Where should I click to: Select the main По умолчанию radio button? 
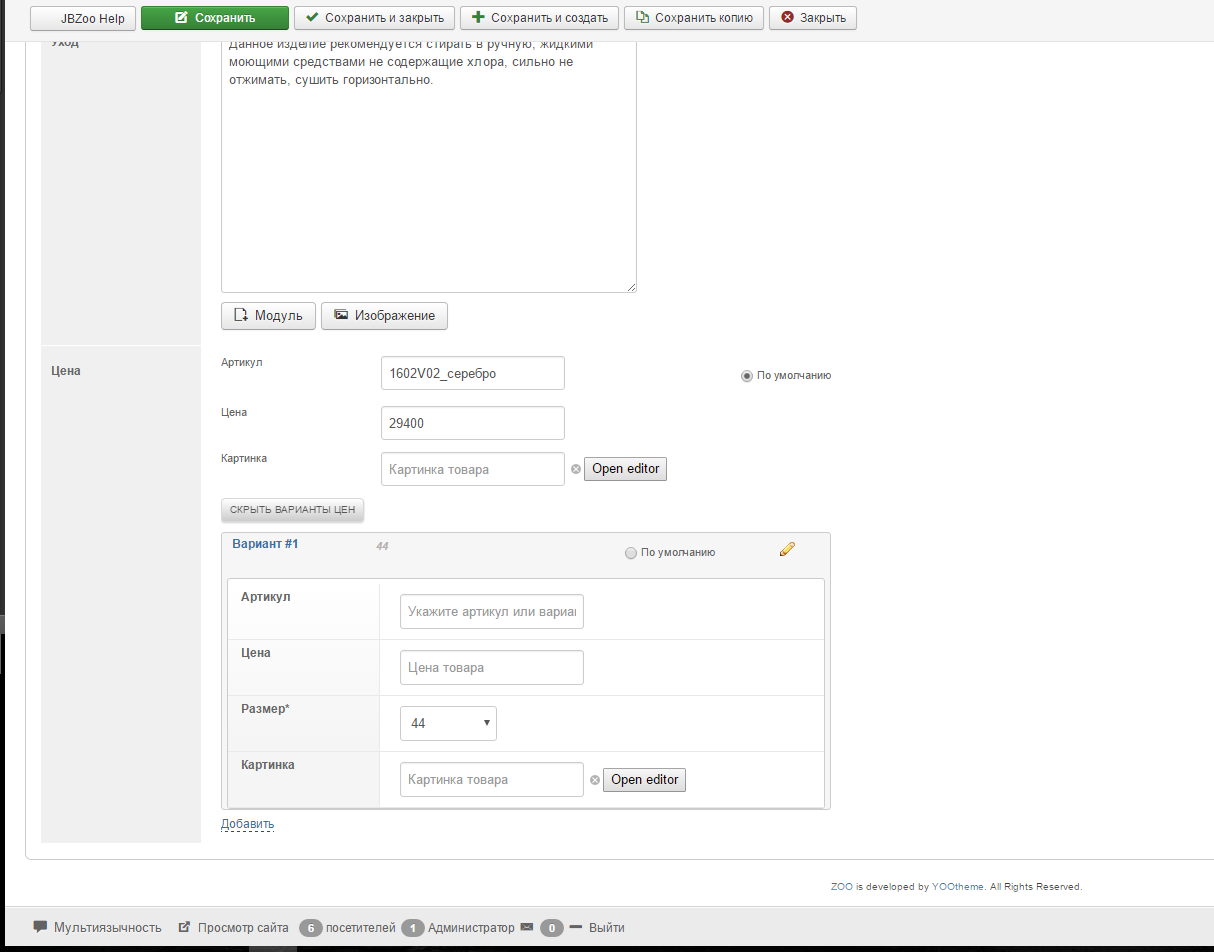746,376
